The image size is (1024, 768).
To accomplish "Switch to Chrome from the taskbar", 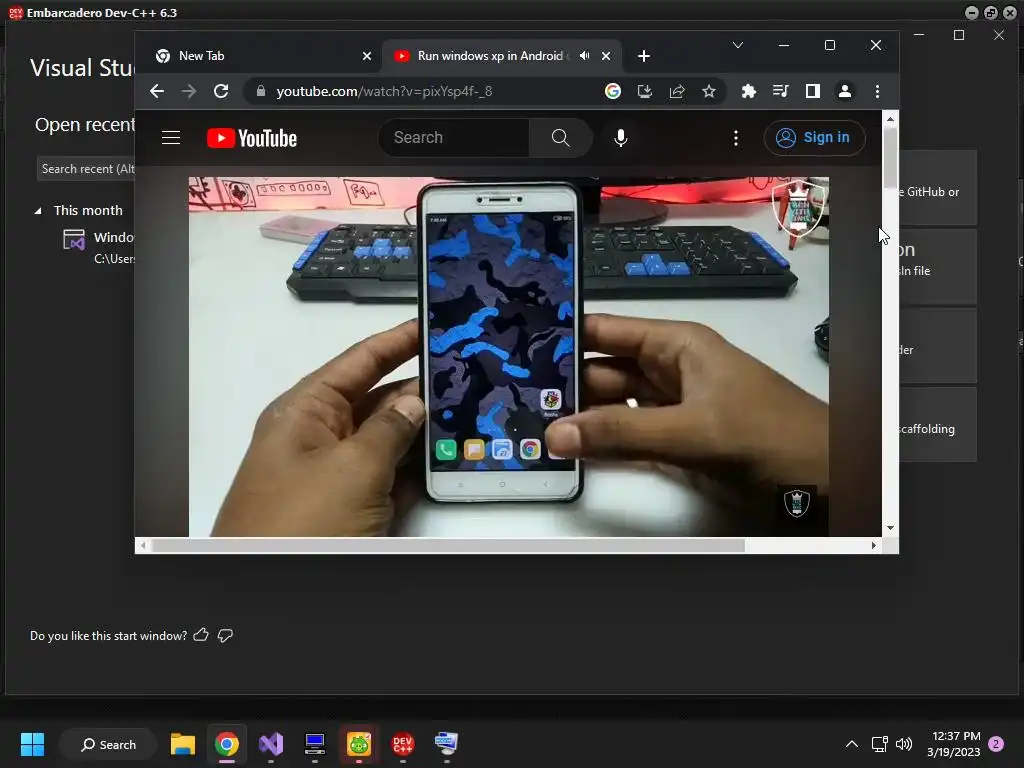I will (227, 744).
